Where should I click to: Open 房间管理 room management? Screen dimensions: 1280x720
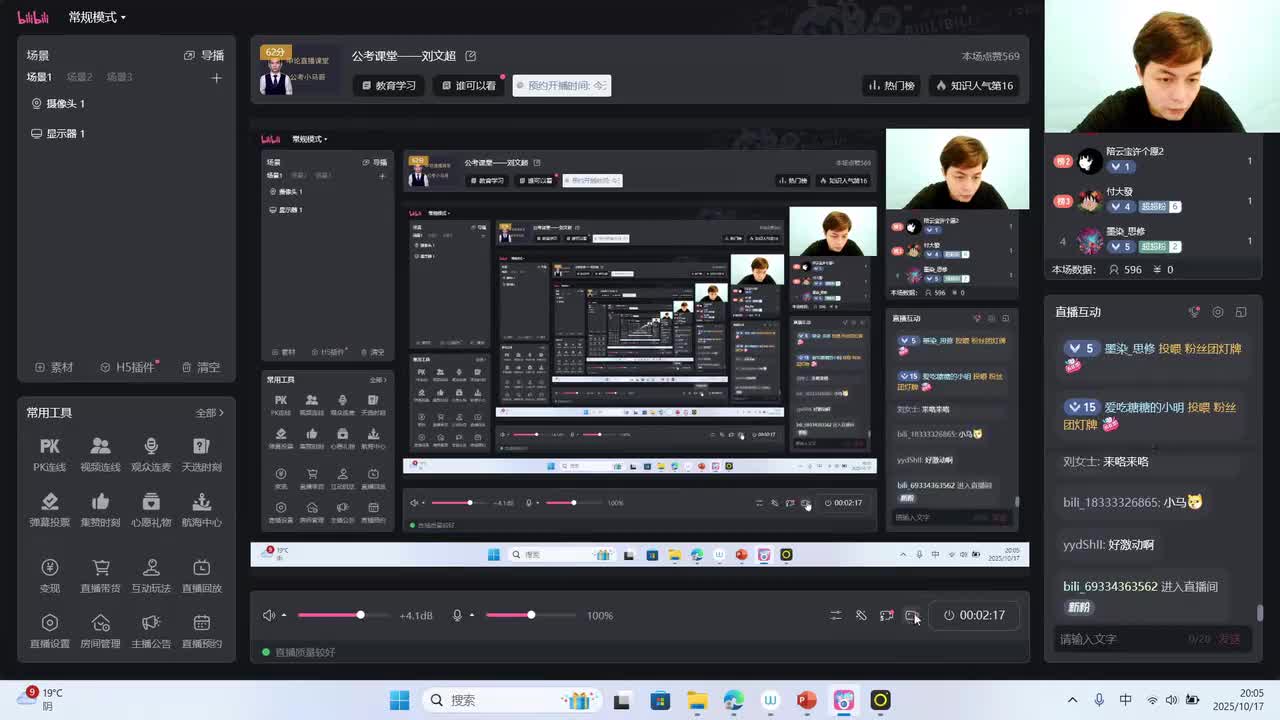click(x=100, y=631)
